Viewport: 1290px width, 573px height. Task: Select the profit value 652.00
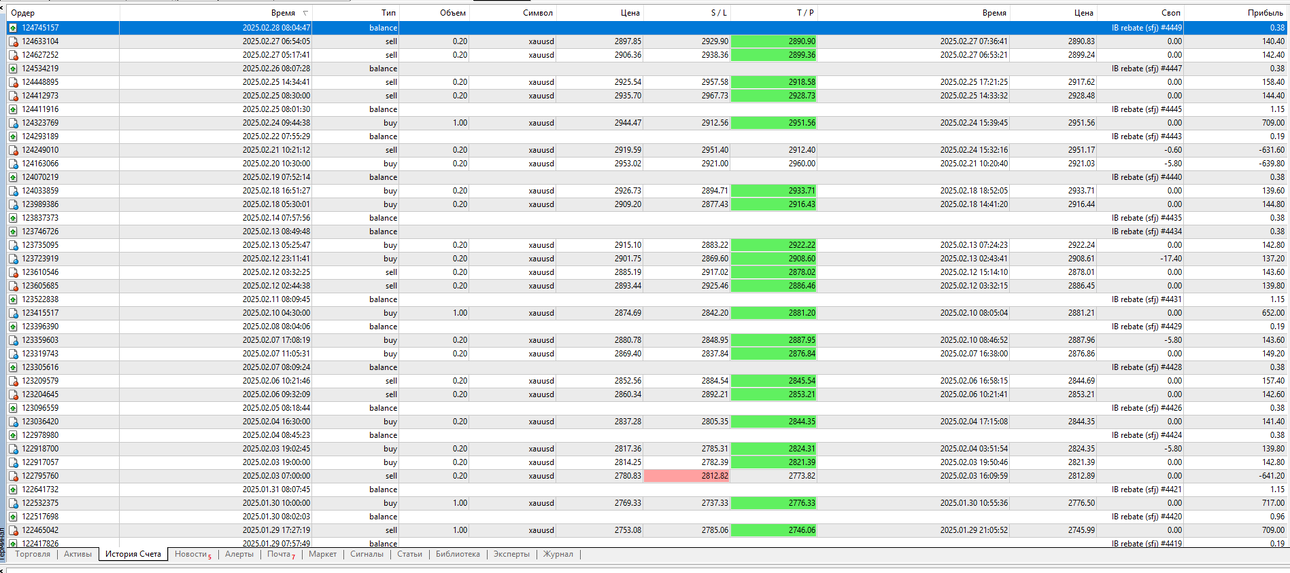pos(1273,313)
